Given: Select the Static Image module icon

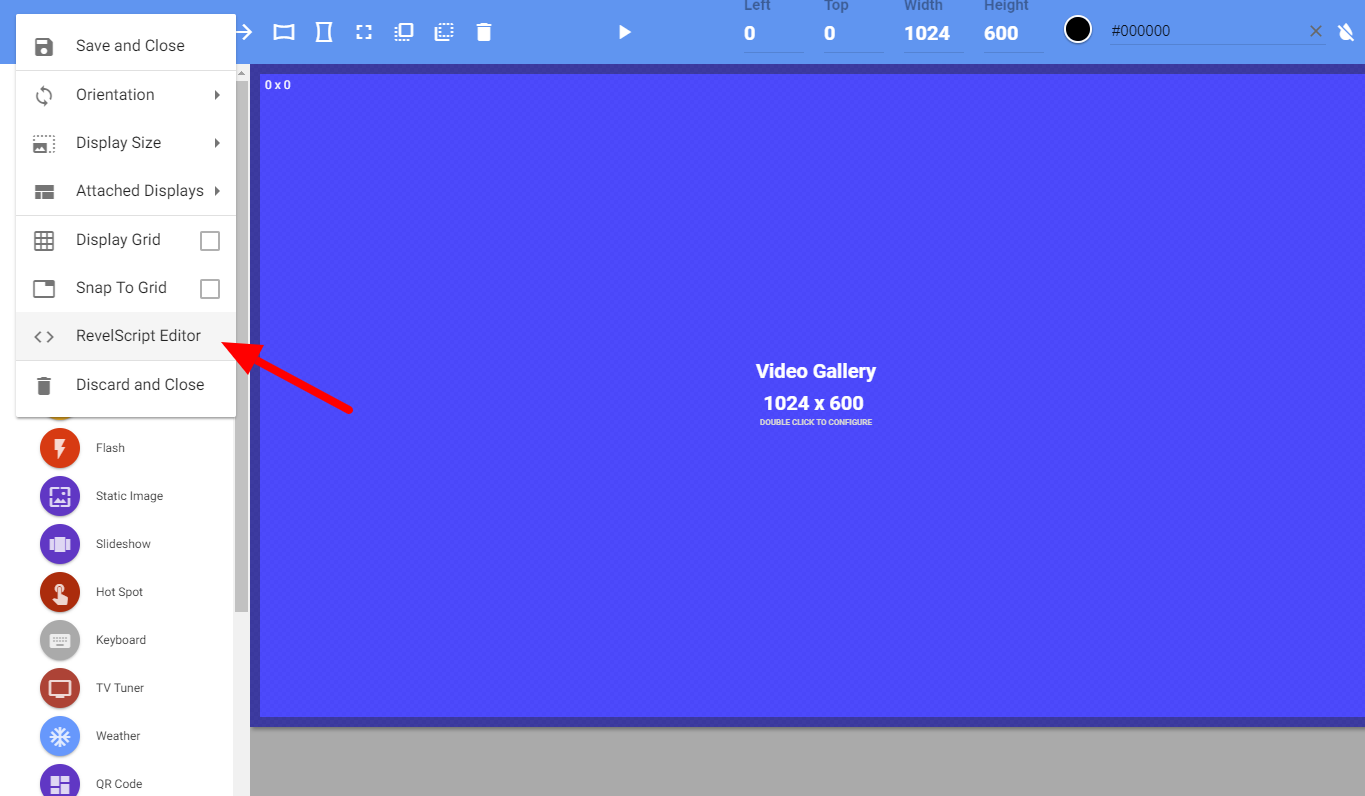Looking at the screenshot, I should coord(60,496).
